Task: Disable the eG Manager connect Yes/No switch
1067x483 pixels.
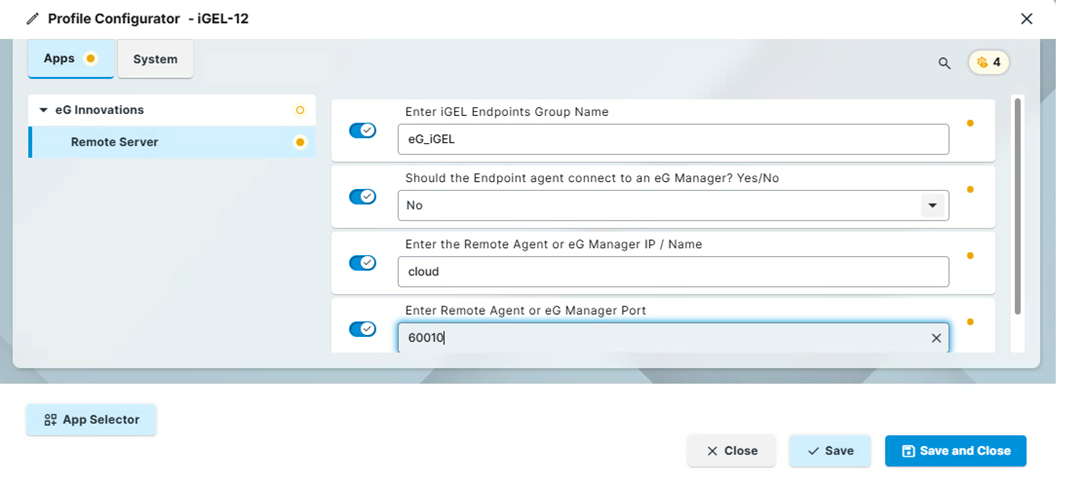Action: click(363, 197)
